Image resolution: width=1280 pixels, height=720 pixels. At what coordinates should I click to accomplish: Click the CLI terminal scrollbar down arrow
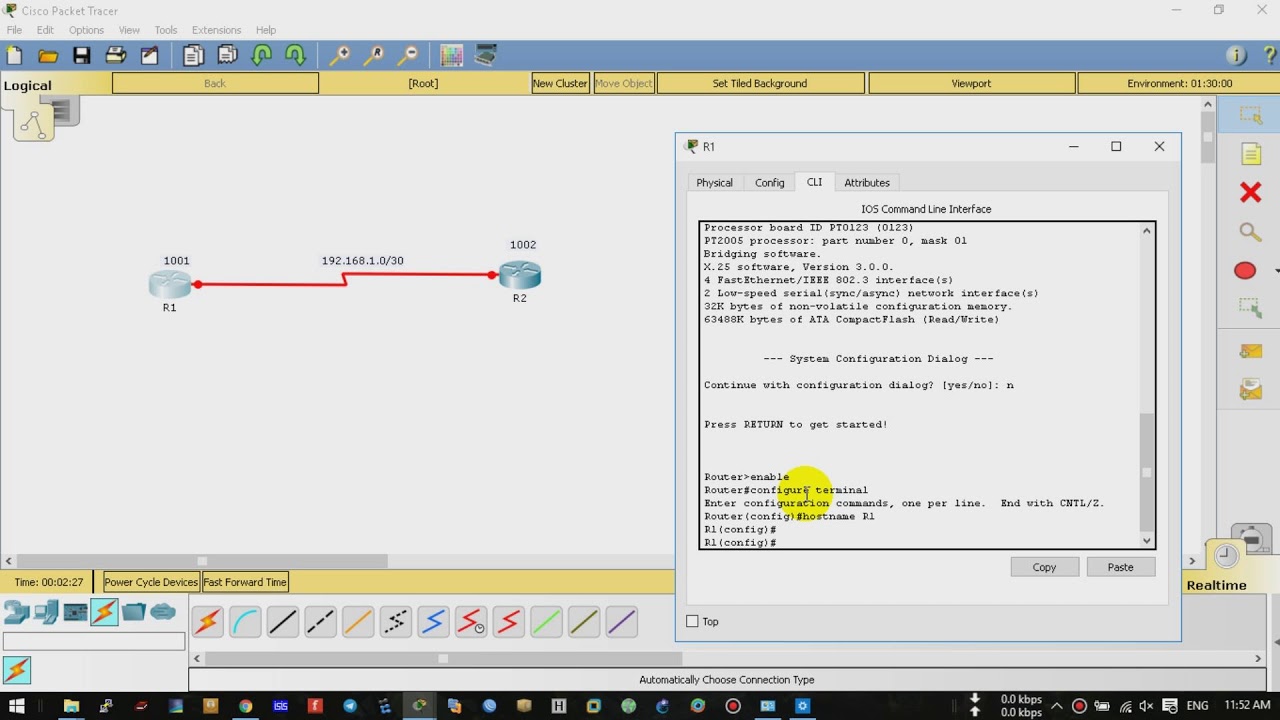click(1147, 541)
